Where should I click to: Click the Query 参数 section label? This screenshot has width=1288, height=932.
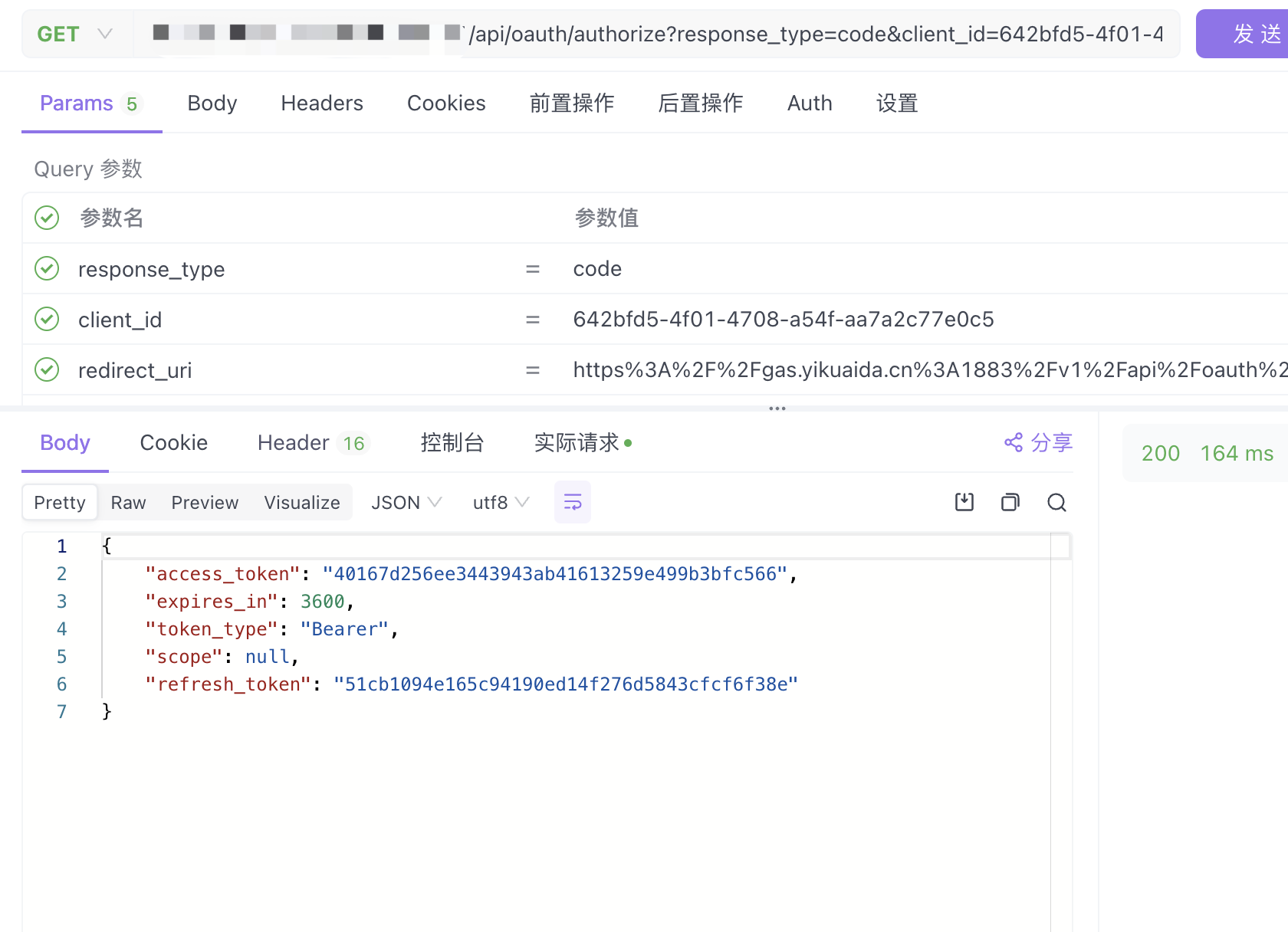click(88, 169)
